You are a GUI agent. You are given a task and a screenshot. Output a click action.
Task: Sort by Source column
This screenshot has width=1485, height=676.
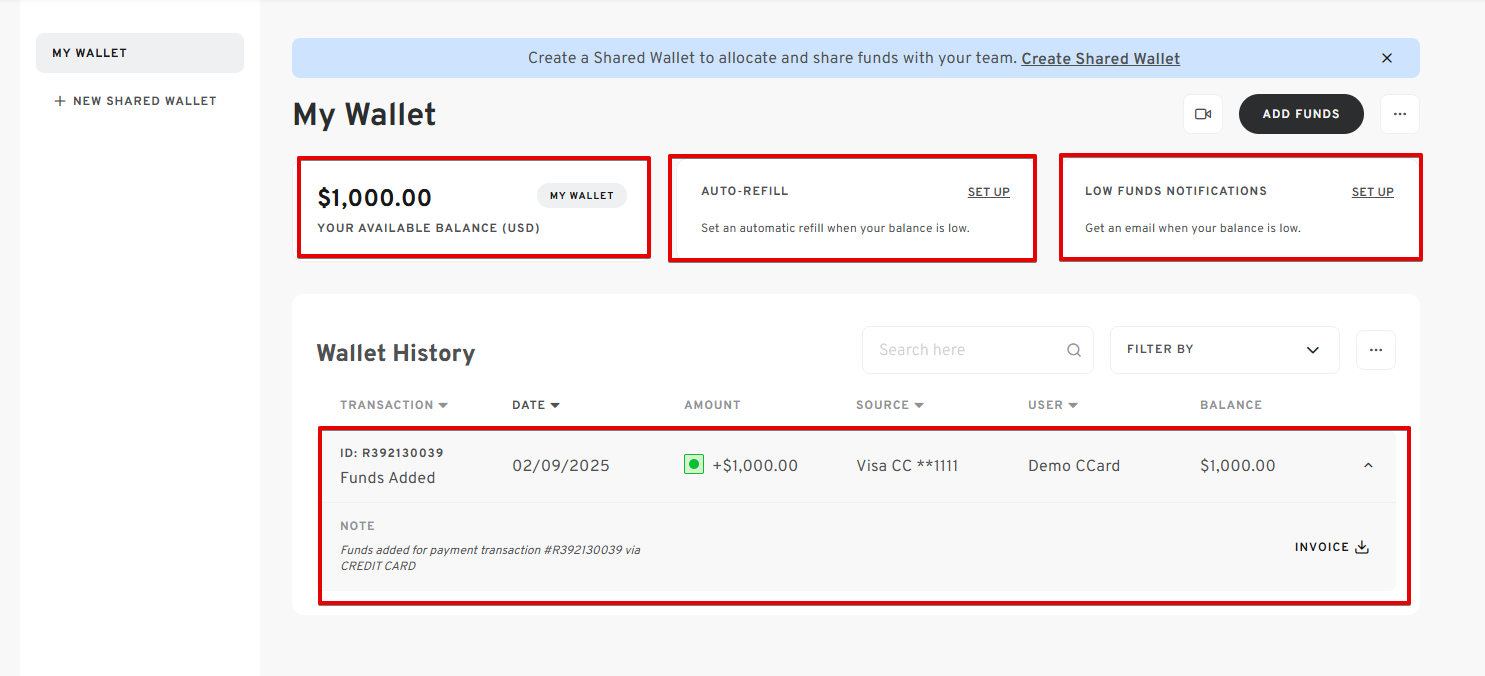tap(890, 405)
